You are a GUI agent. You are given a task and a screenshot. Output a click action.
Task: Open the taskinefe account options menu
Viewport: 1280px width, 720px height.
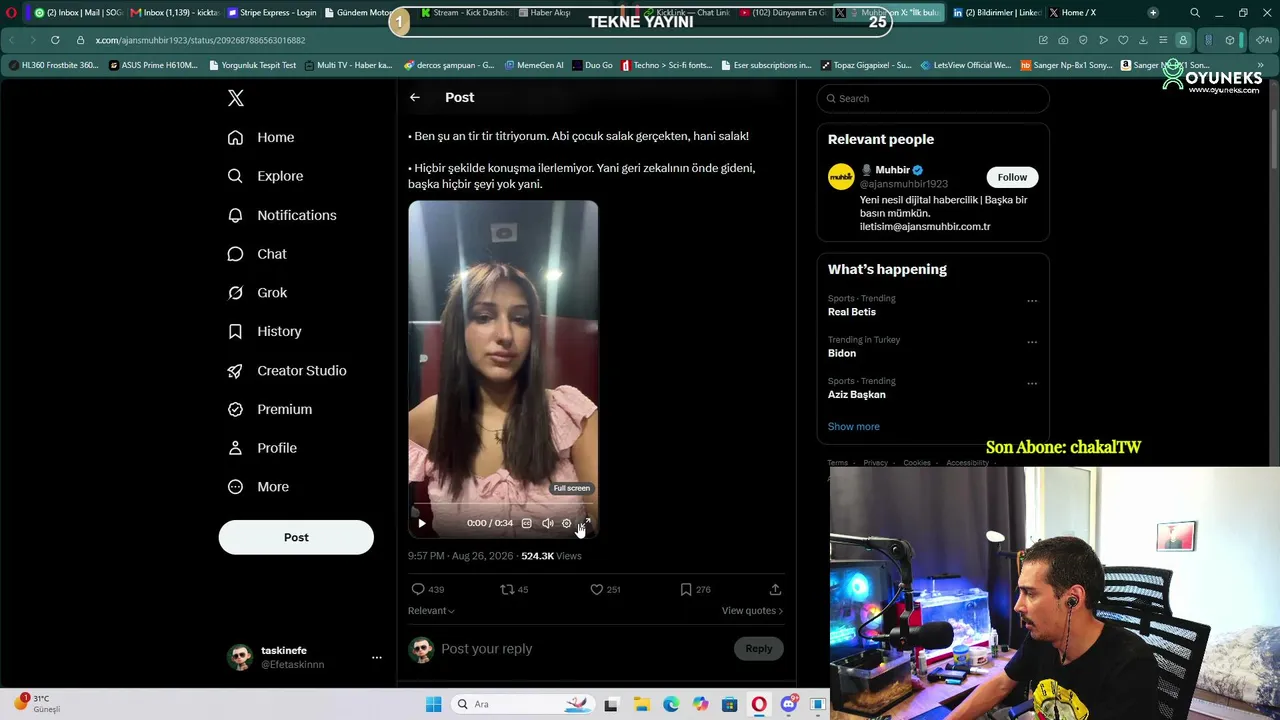click(377, 657)
